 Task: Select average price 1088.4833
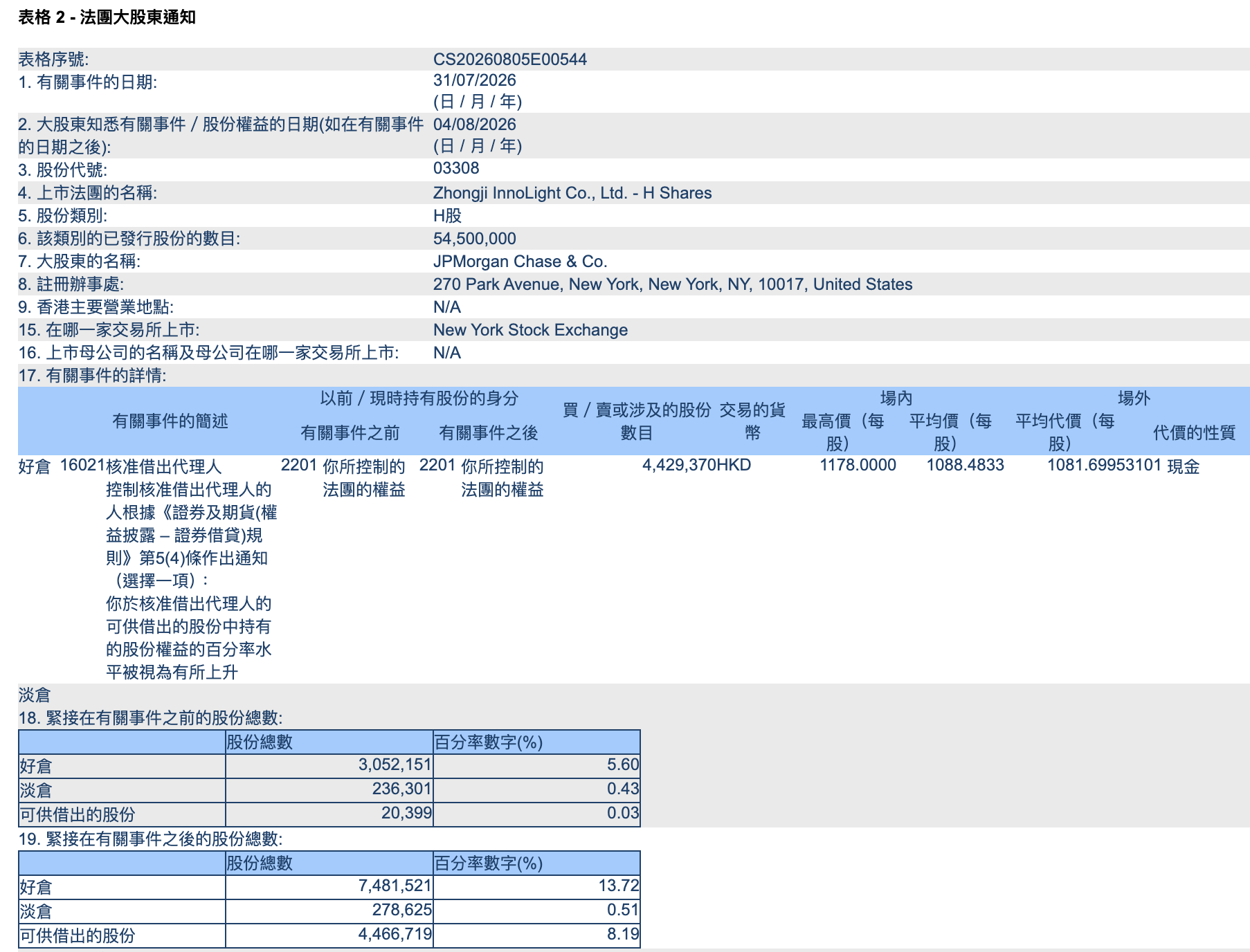pos(965,465)
